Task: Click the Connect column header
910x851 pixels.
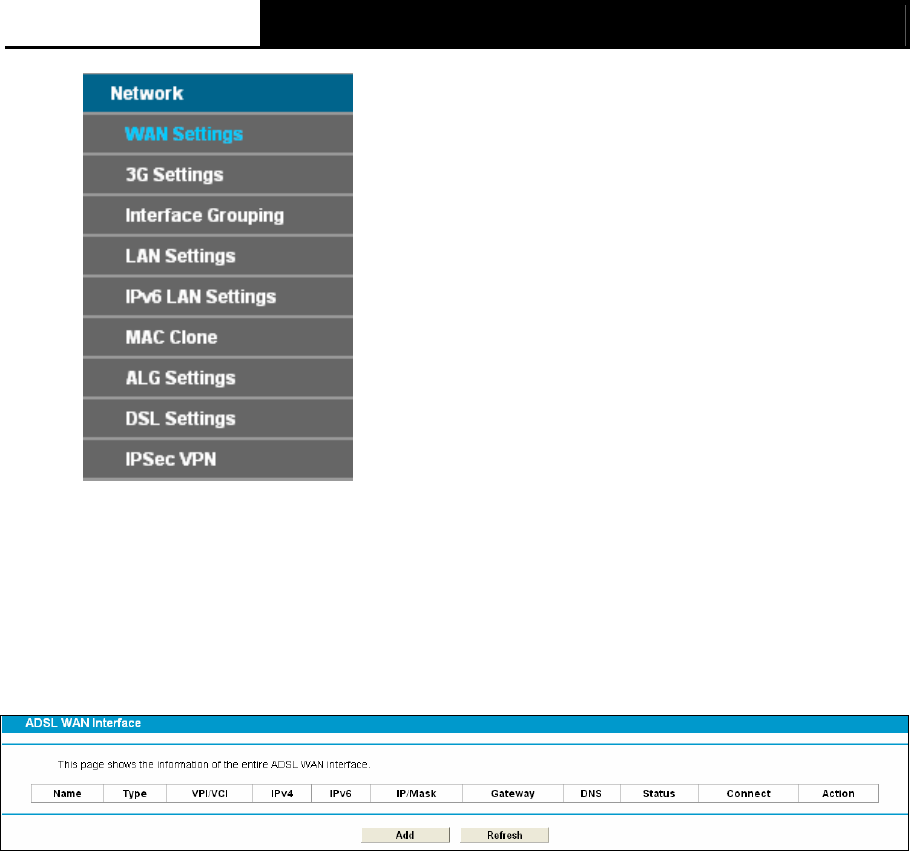Action: tap(749, 794)
